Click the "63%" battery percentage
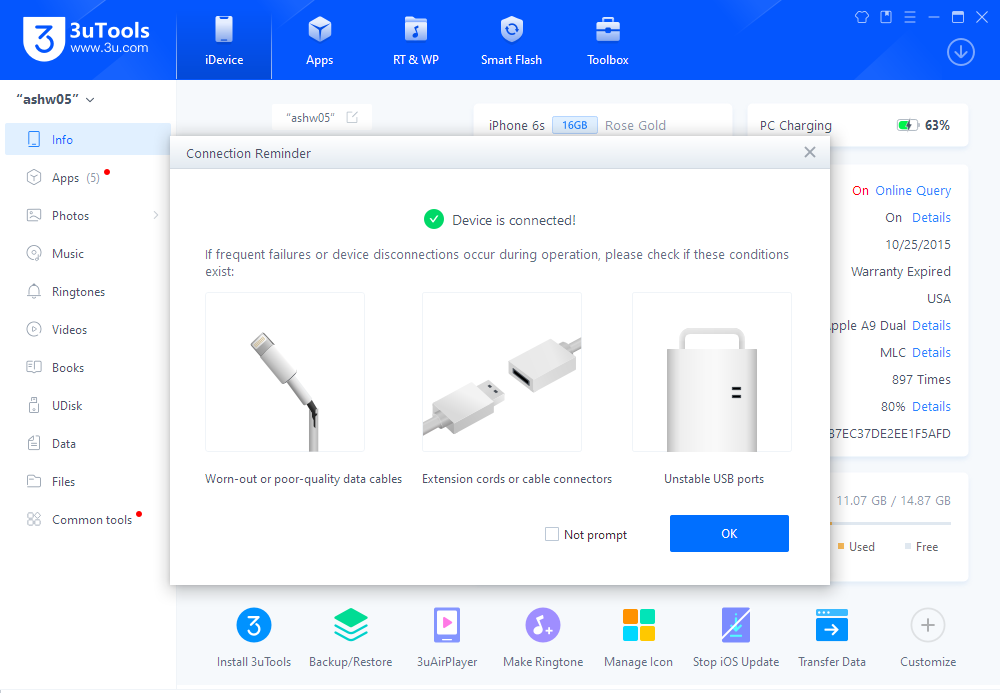This screenshot has height=693, width=1000. point(937,126)
